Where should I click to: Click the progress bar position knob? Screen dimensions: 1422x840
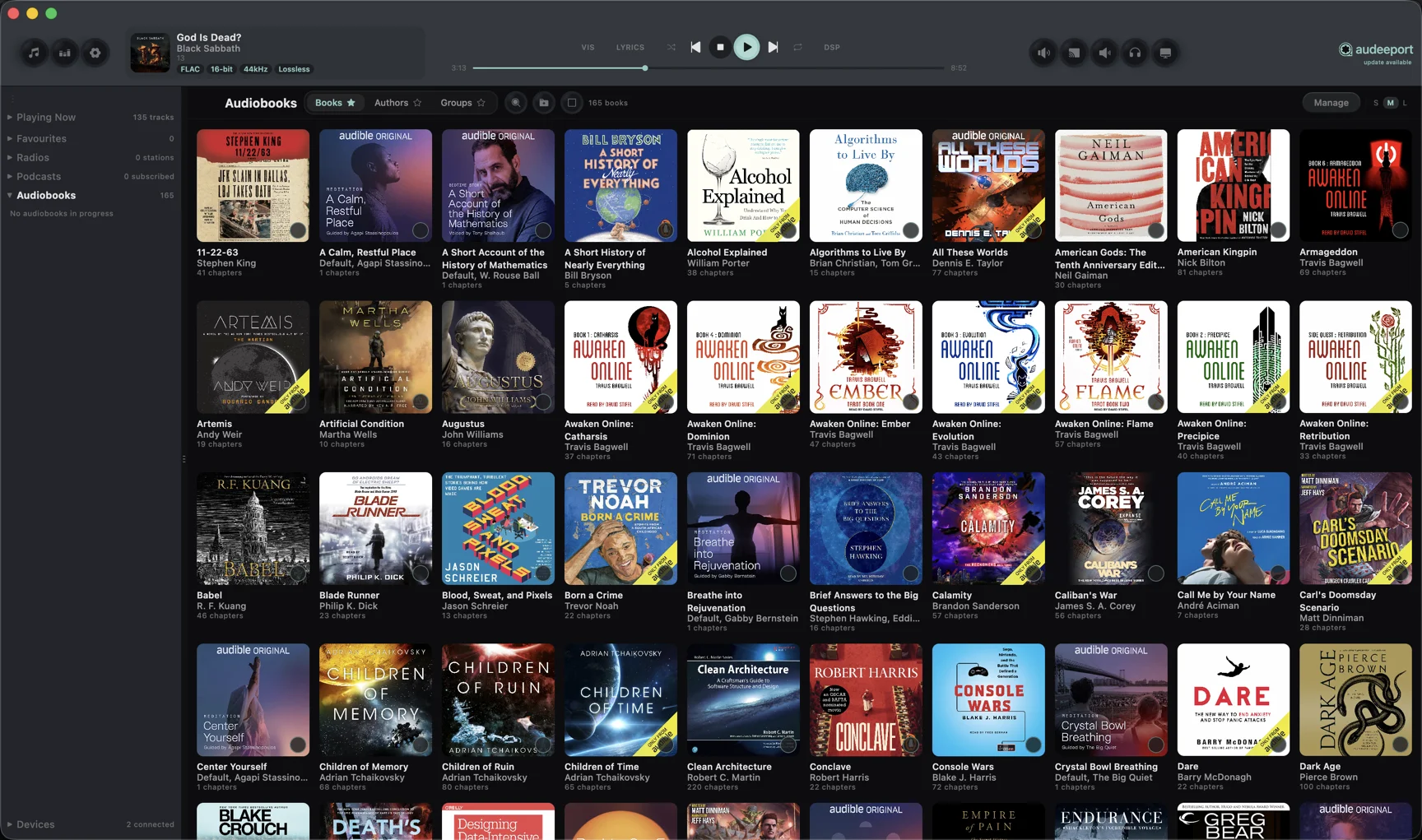pos(645,68)
